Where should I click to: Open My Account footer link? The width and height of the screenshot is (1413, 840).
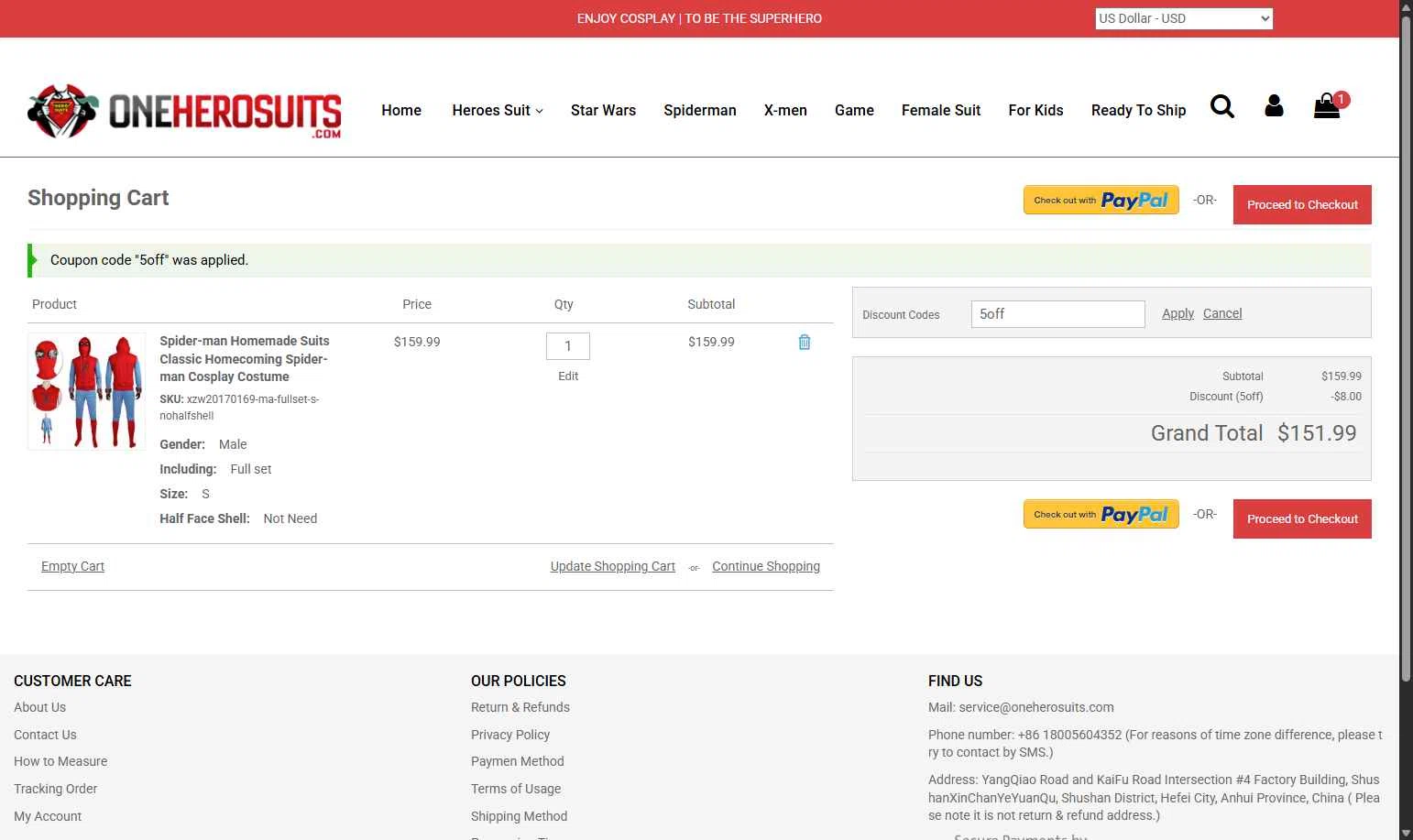tap(48, 816)
